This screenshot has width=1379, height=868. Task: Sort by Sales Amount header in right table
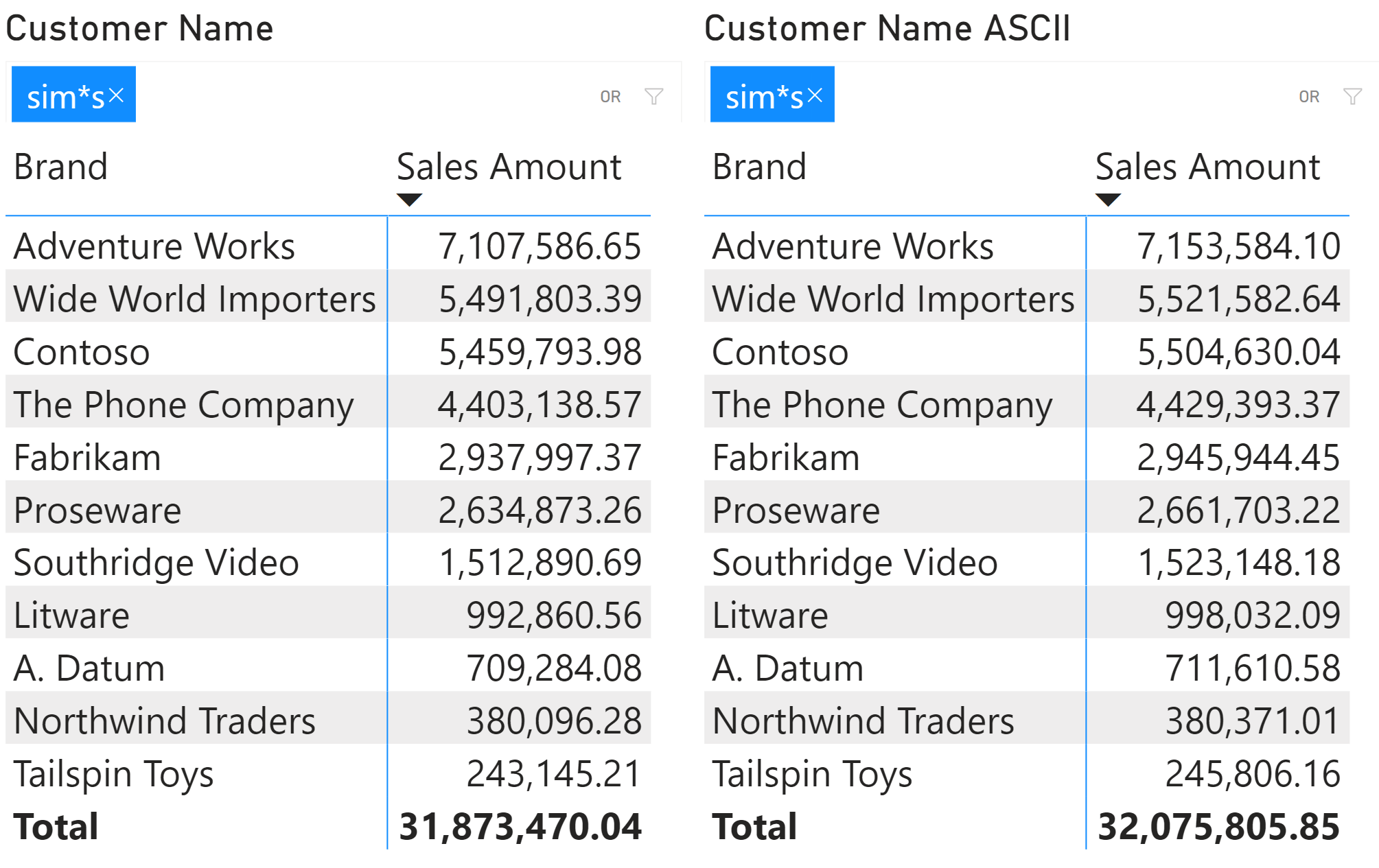1208,167
